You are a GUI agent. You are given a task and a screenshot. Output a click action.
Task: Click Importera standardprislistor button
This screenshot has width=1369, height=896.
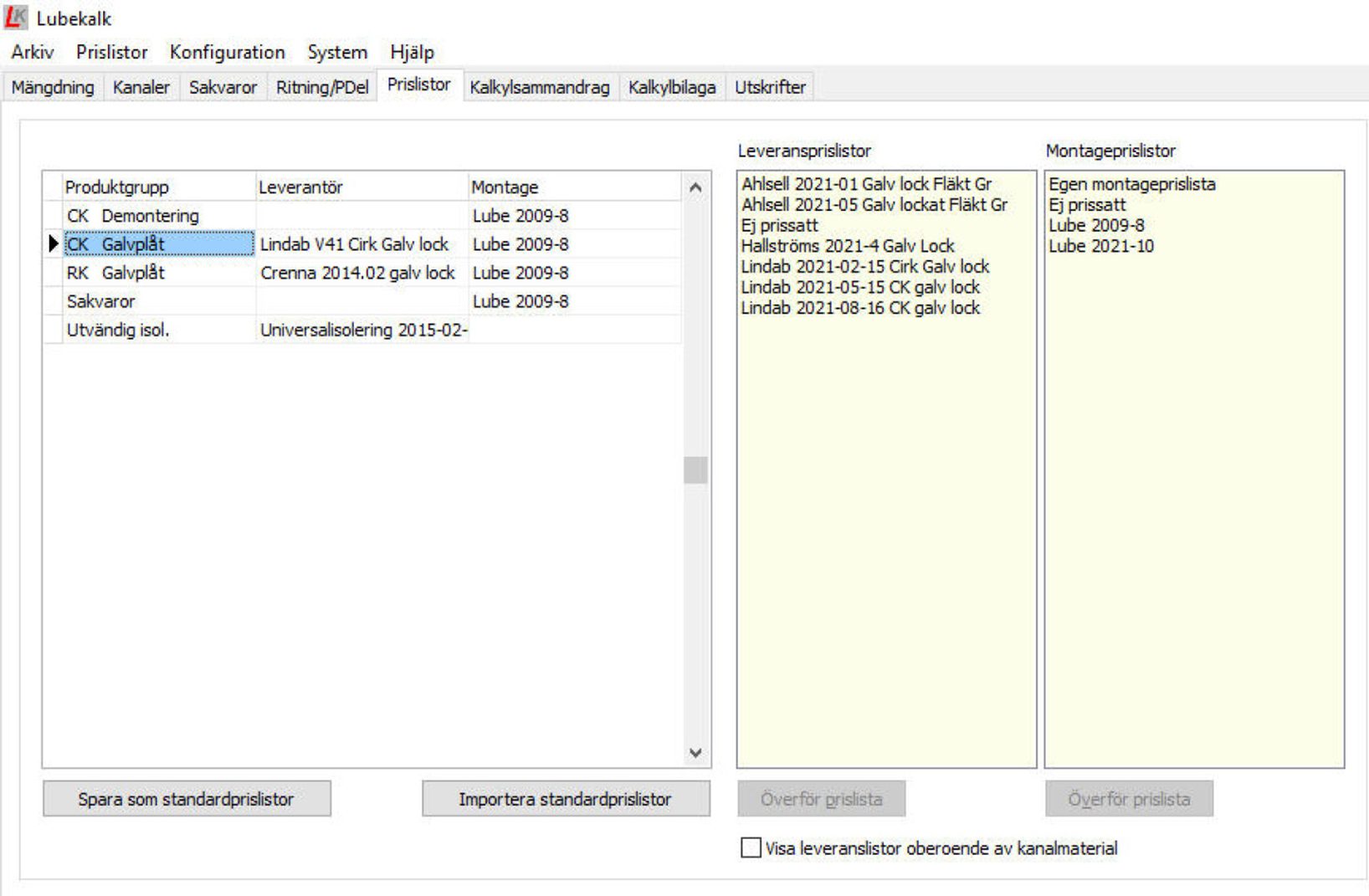[x=566, y=799]
